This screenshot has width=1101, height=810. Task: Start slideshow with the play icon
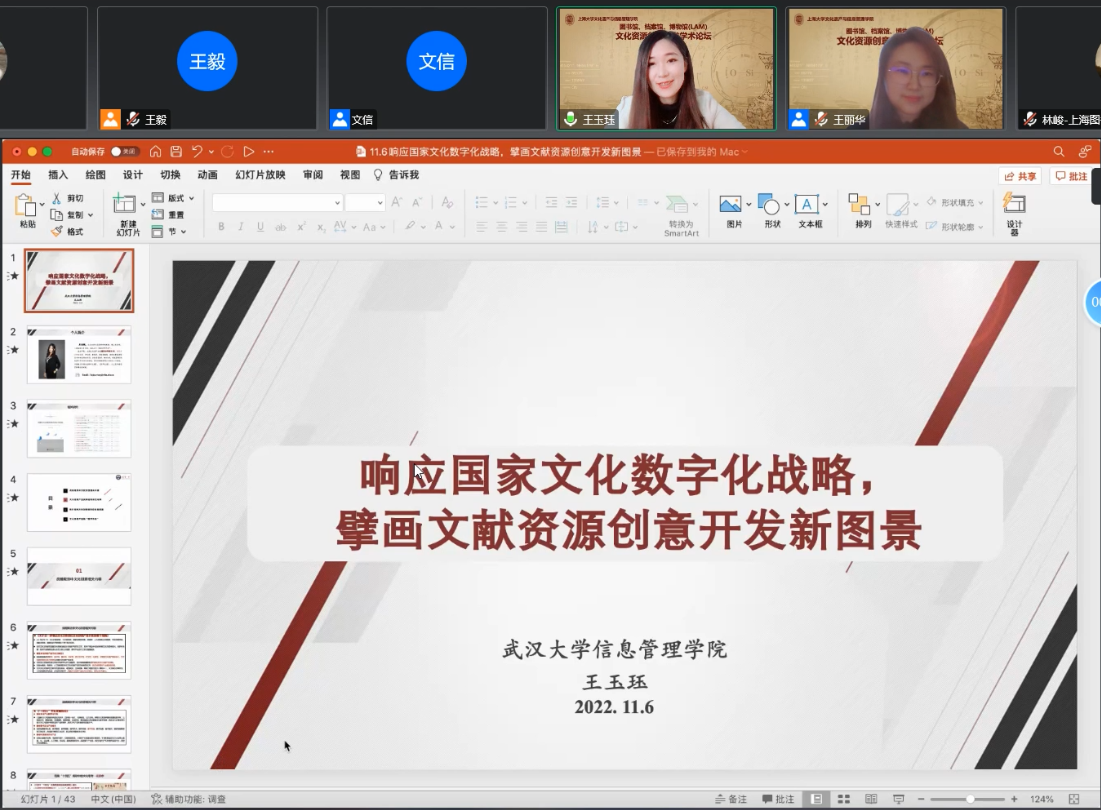(x=248, y=152)
